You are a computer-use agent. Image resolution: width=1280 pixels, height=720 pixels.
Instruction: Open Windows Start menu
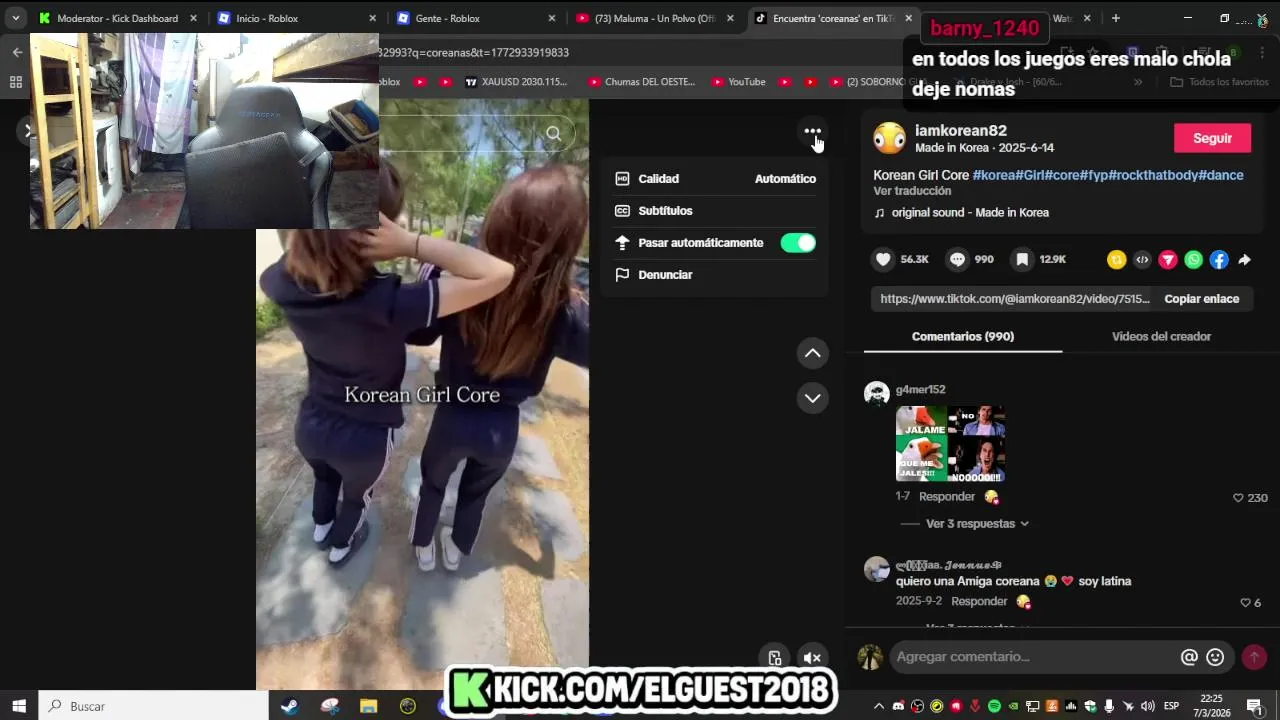19,706
